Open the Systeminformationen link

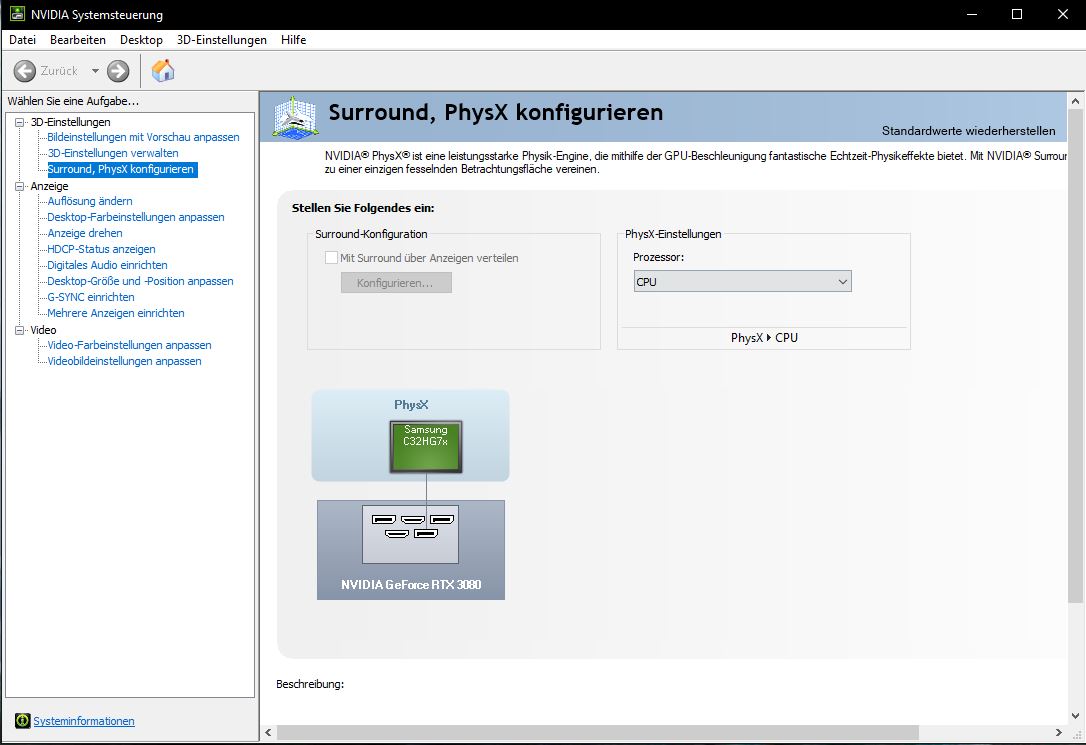[x=84, y=721]
